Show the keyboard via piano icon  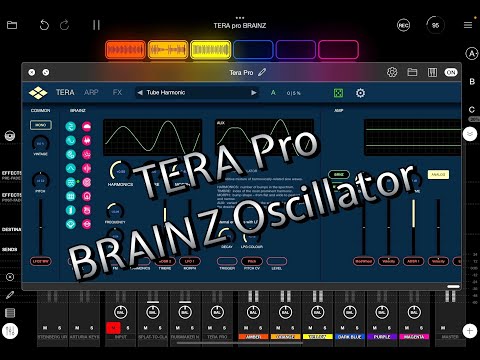[432, 72]
